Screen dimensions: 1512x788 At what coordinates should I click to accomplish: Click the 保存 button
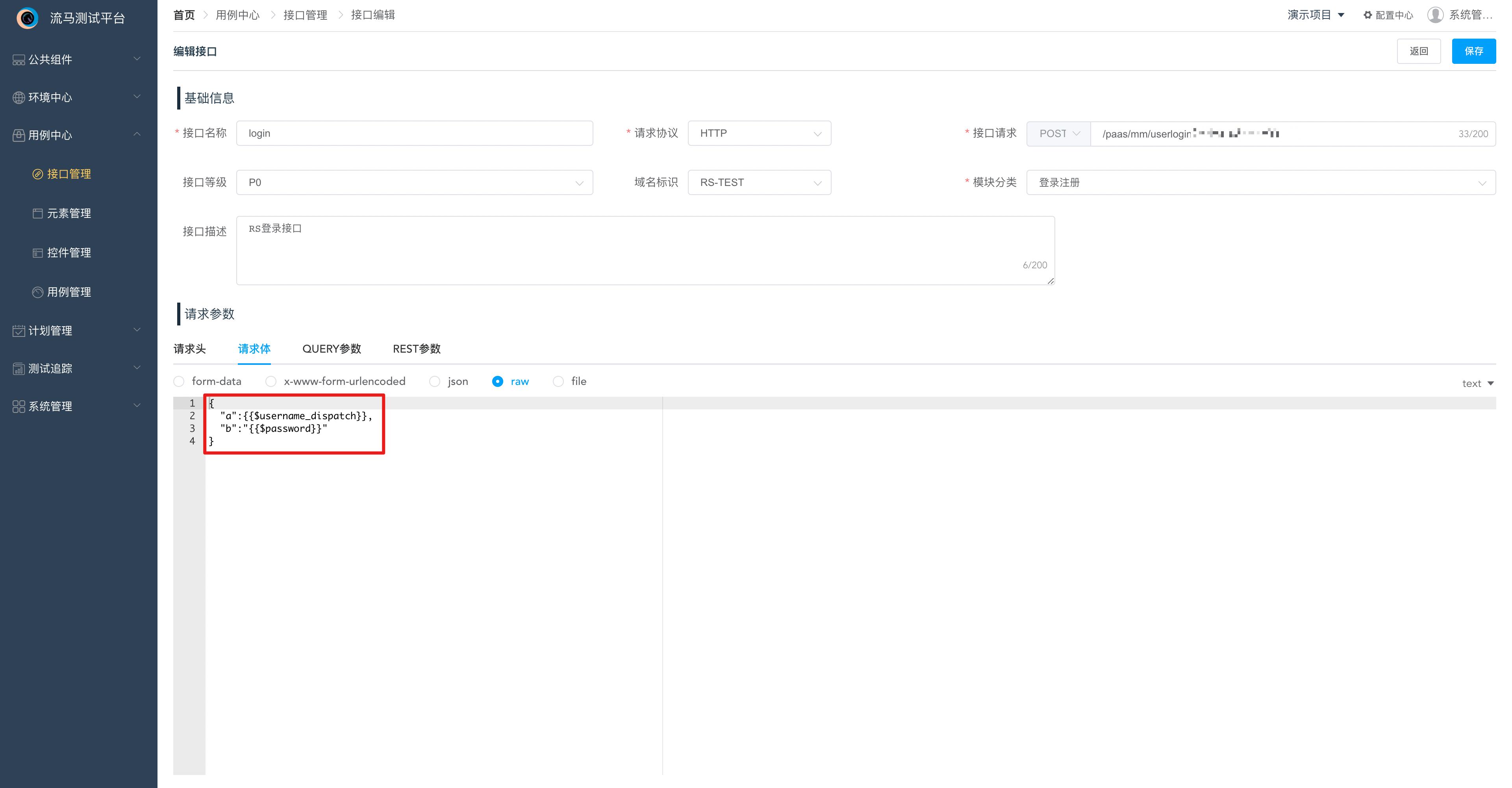pos(1473,51)
